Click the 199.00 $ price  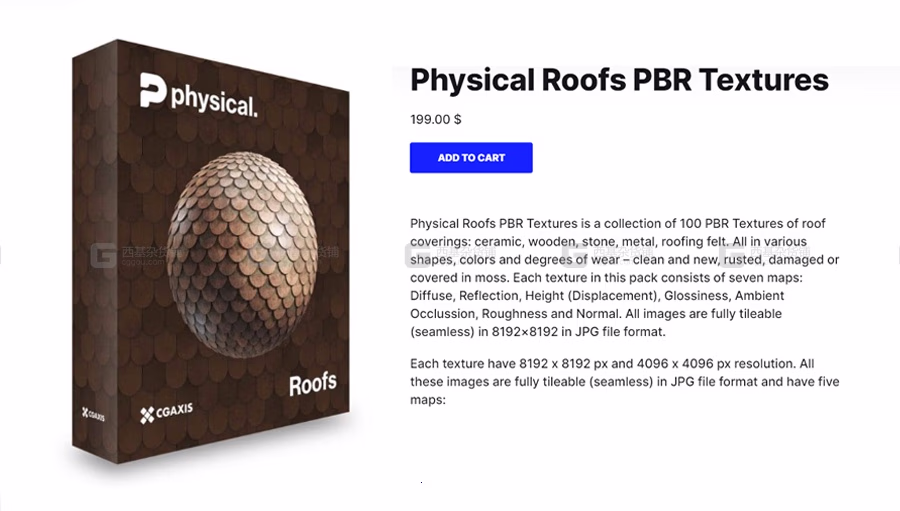click(x=436, y=119)
